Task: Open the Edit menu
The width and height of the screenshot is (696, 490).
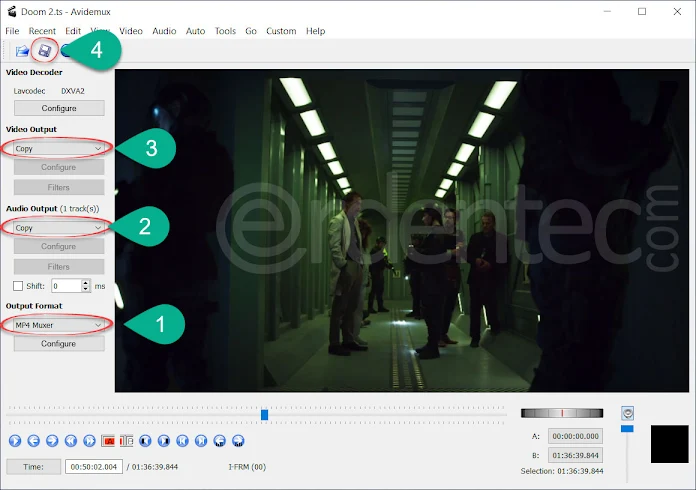Action: [73, 31]
